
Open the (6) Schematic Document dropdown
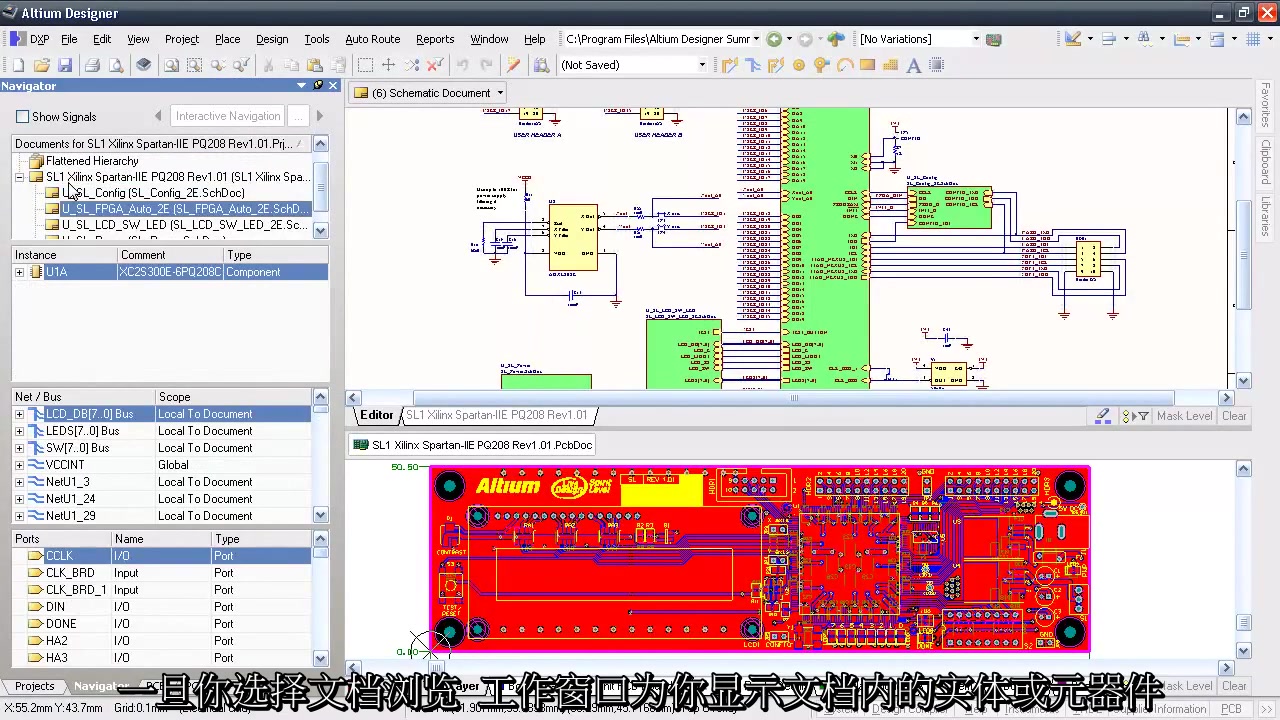(x=499, y=92)
